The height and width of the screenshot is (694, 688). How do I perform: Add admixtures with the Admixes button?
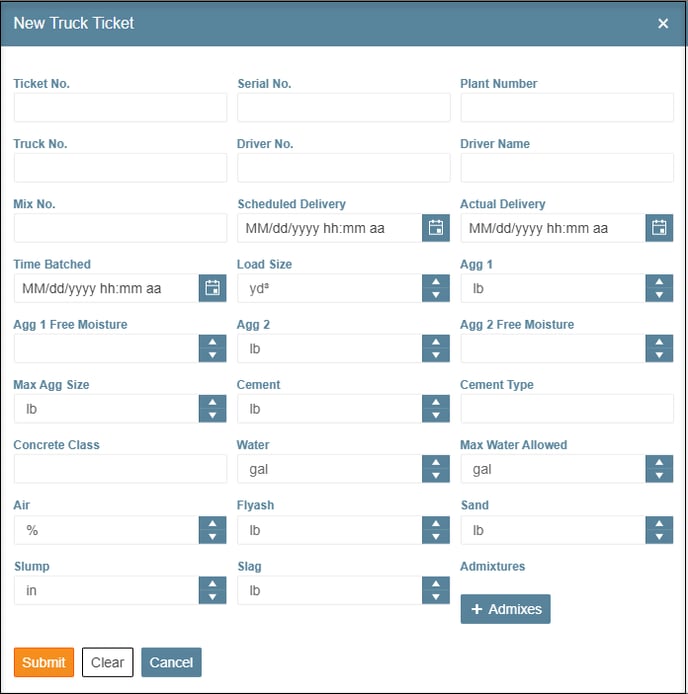pos(506,609)
